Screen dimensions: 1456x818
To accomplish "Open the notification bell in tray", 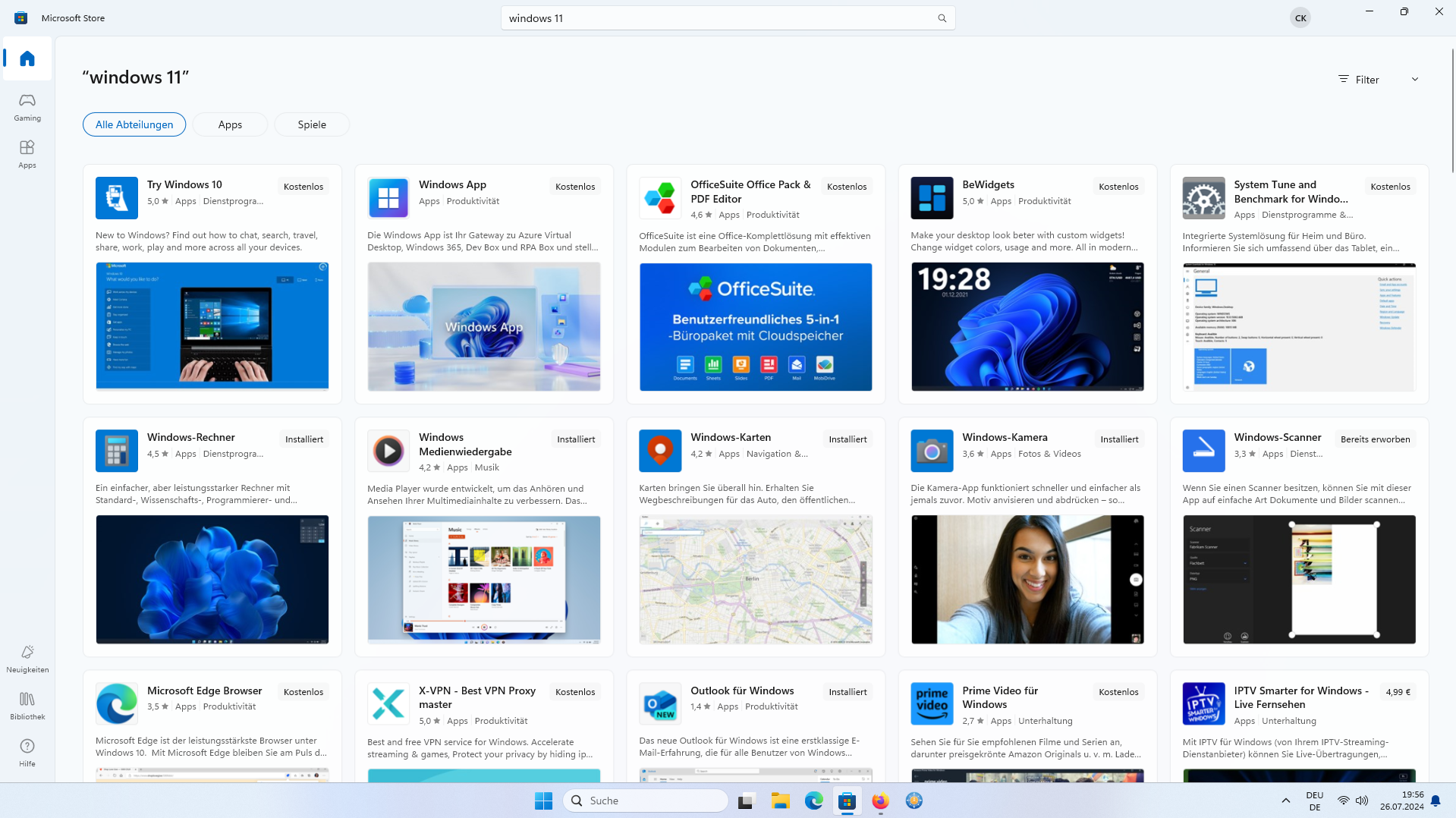I will click(1436, 801).
